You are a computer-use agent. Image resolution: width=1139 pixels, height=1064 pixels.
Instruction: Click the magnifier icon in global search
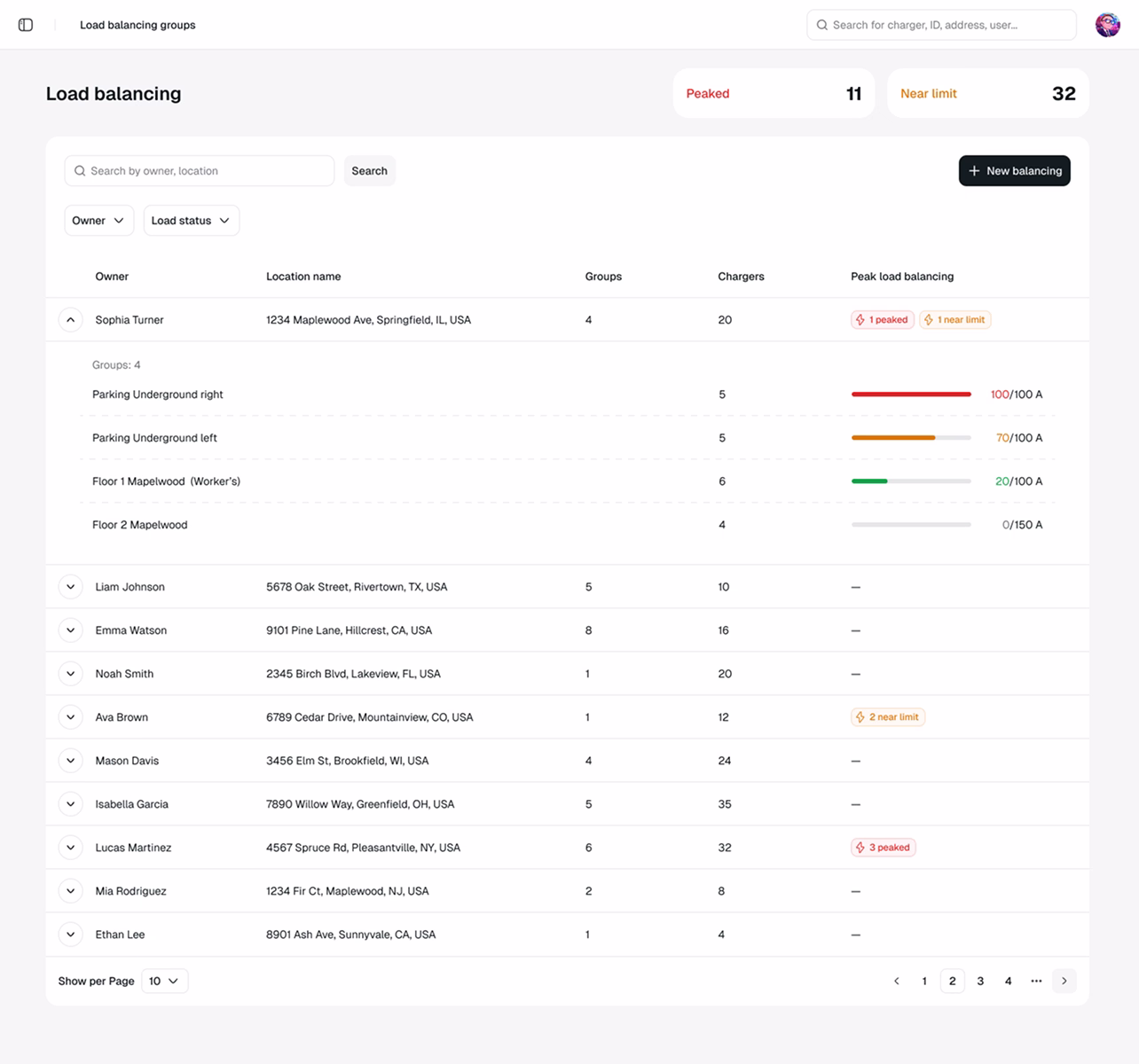821,25
